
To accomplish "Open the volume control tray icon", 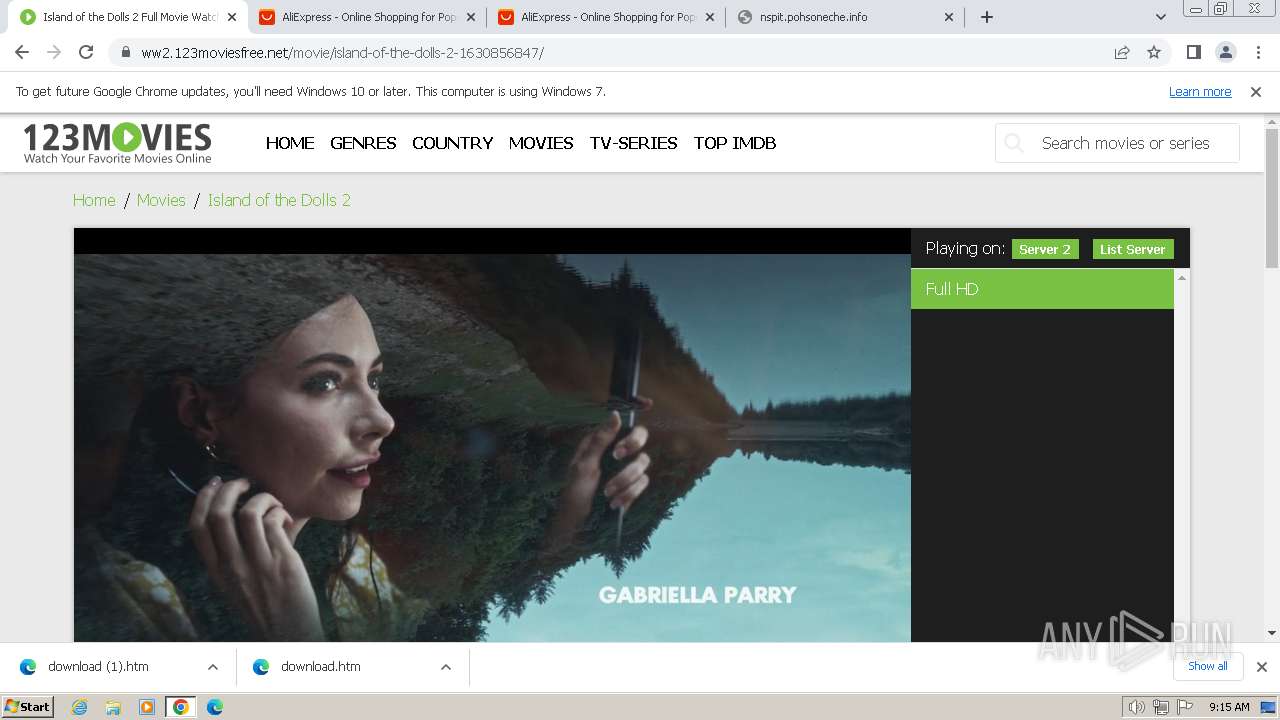I will (1136, 707).
